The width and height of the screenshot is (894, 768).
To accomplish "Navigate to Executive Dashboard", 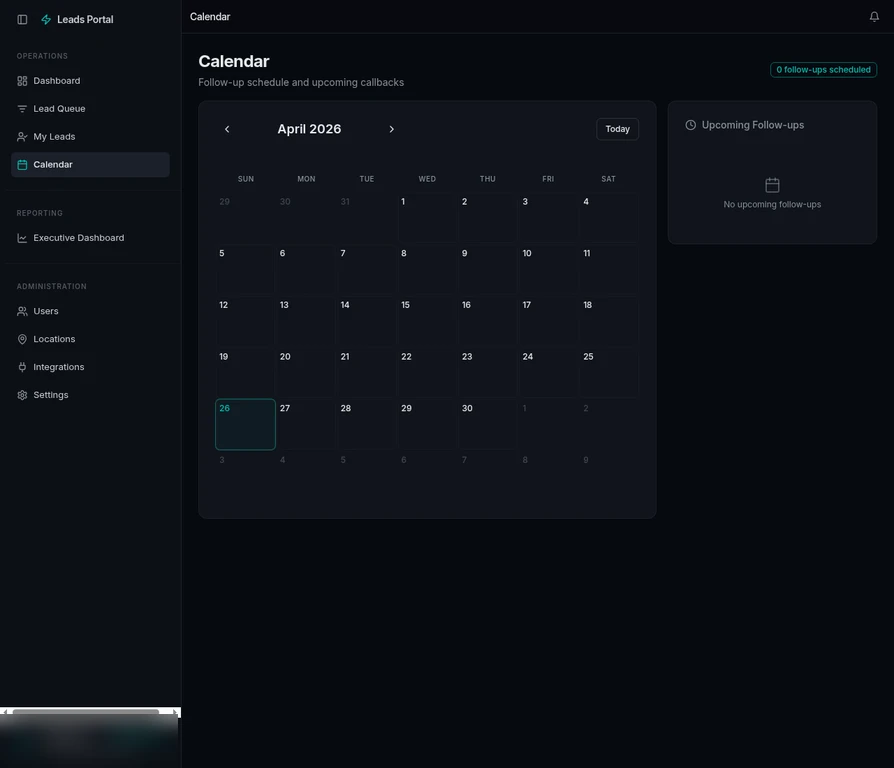I will tap(81, 237).
